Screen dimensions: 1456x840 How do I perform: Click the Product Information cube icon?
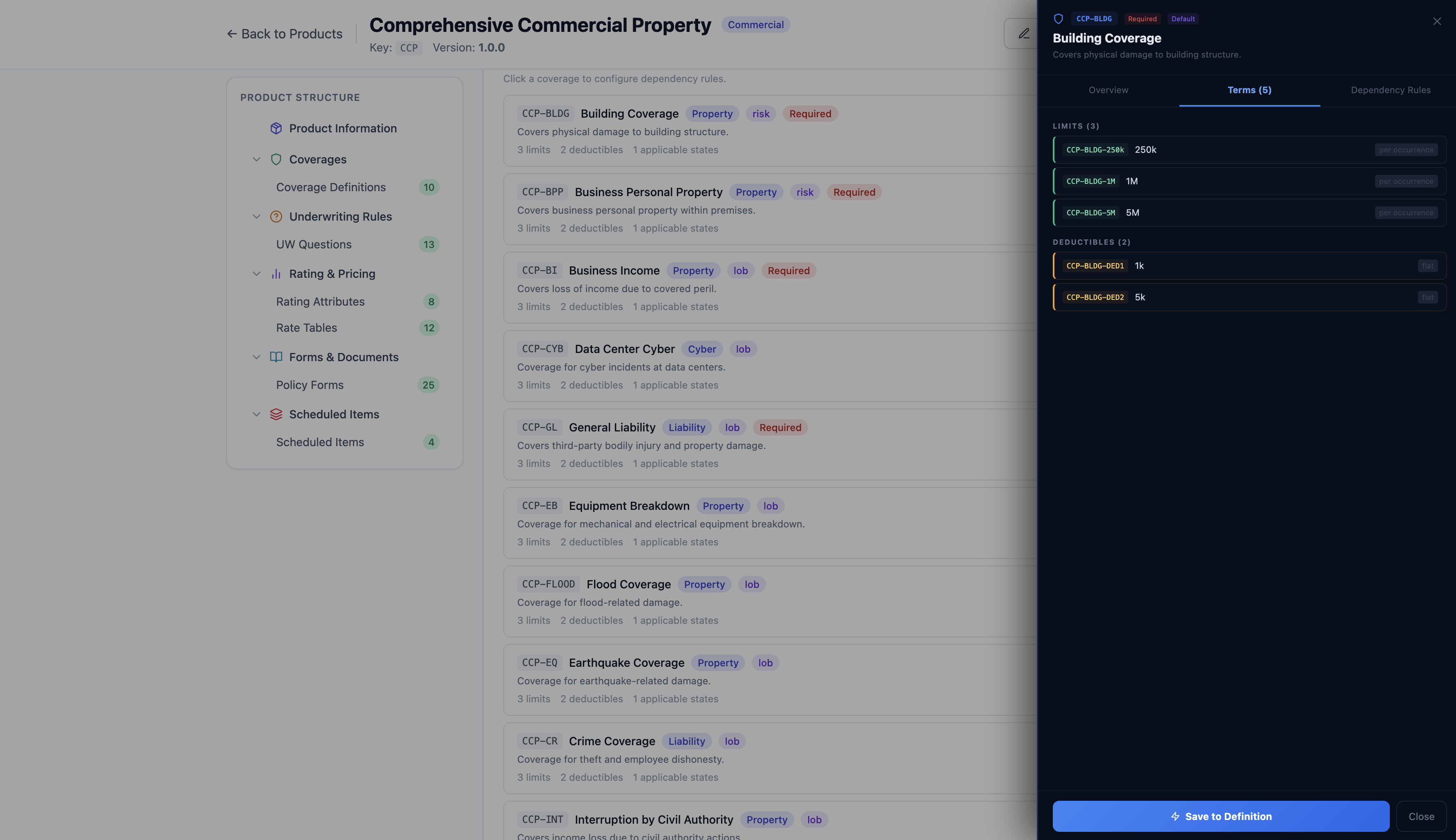click(276, 128)
